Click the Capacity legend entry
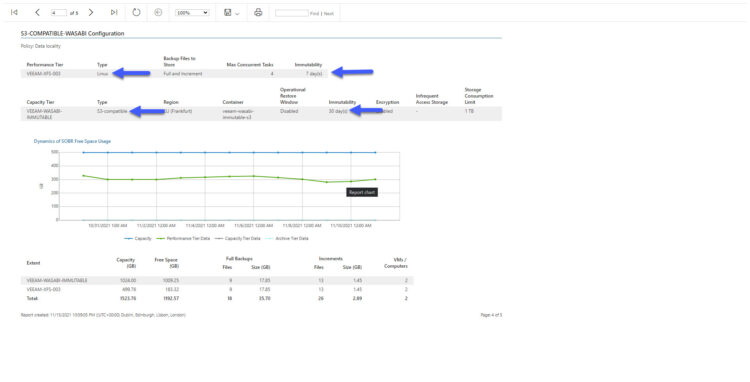The image size is (750, 382). click(138, 239)
